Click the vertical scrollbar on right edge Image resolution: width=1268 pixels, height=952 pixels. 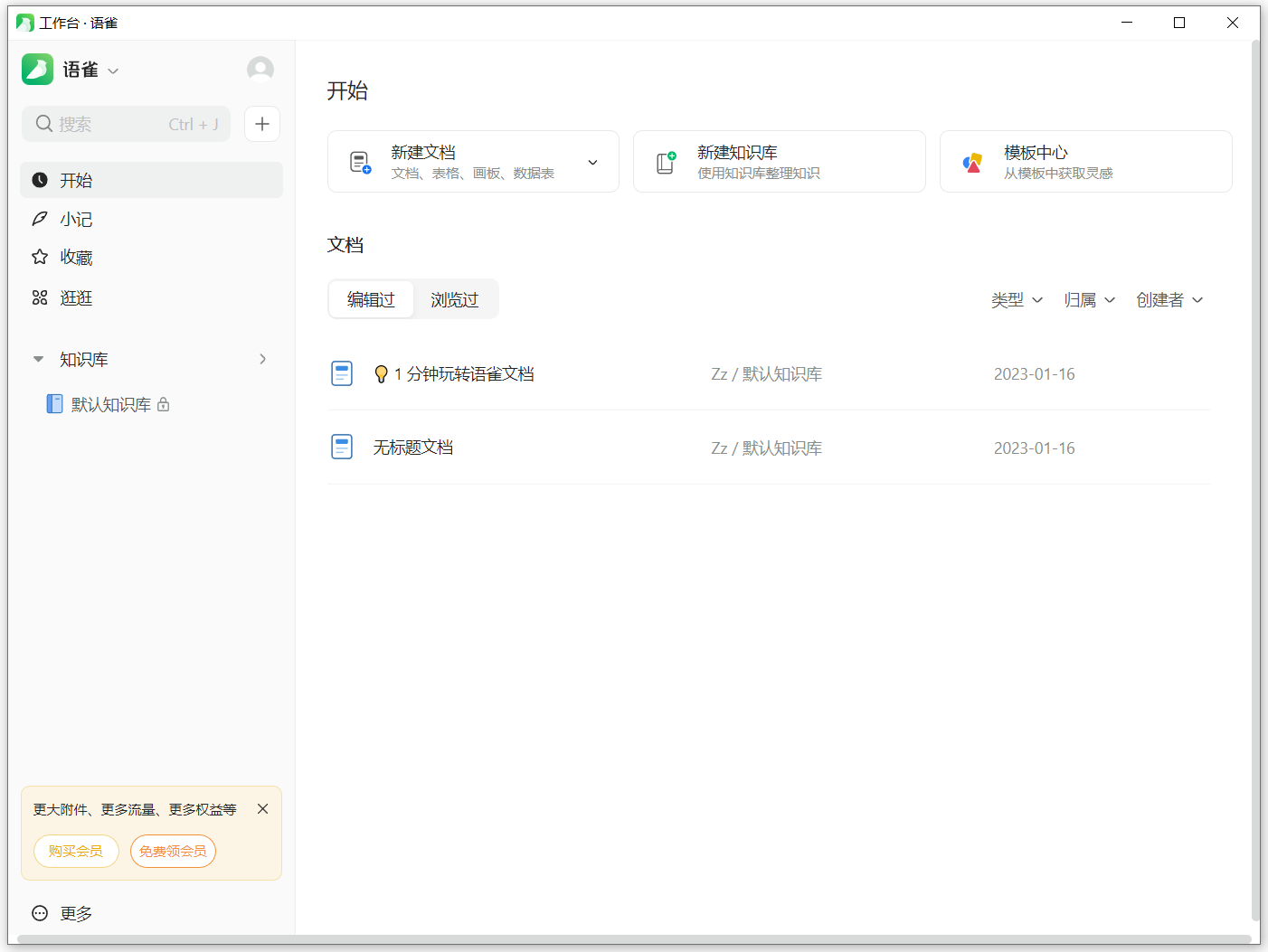coord(1255,479)
